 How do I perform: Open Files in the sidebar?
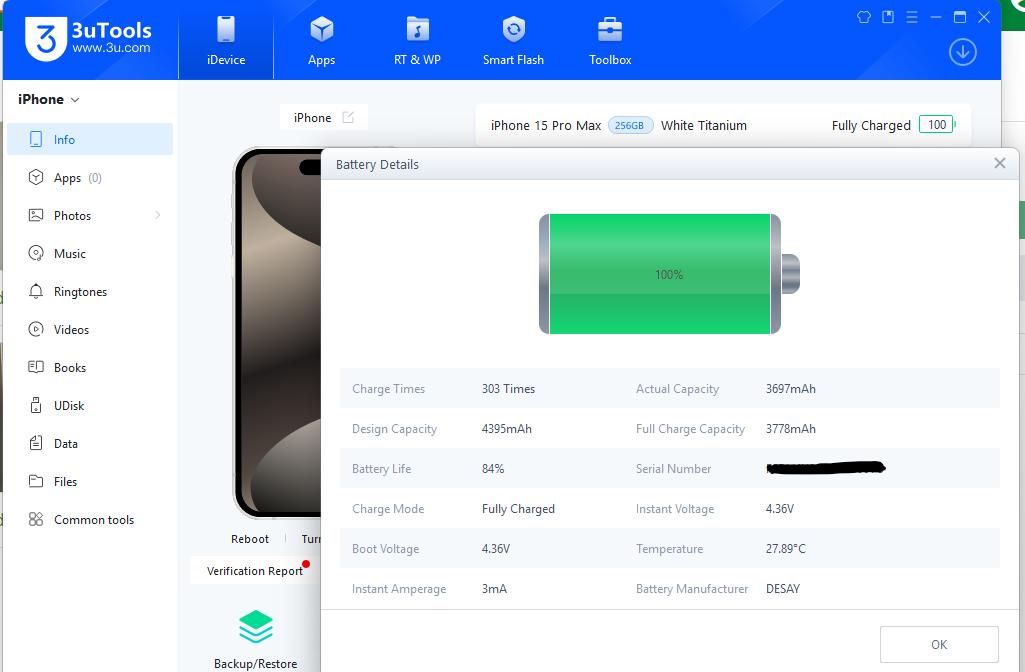click(x=90, y=481)
